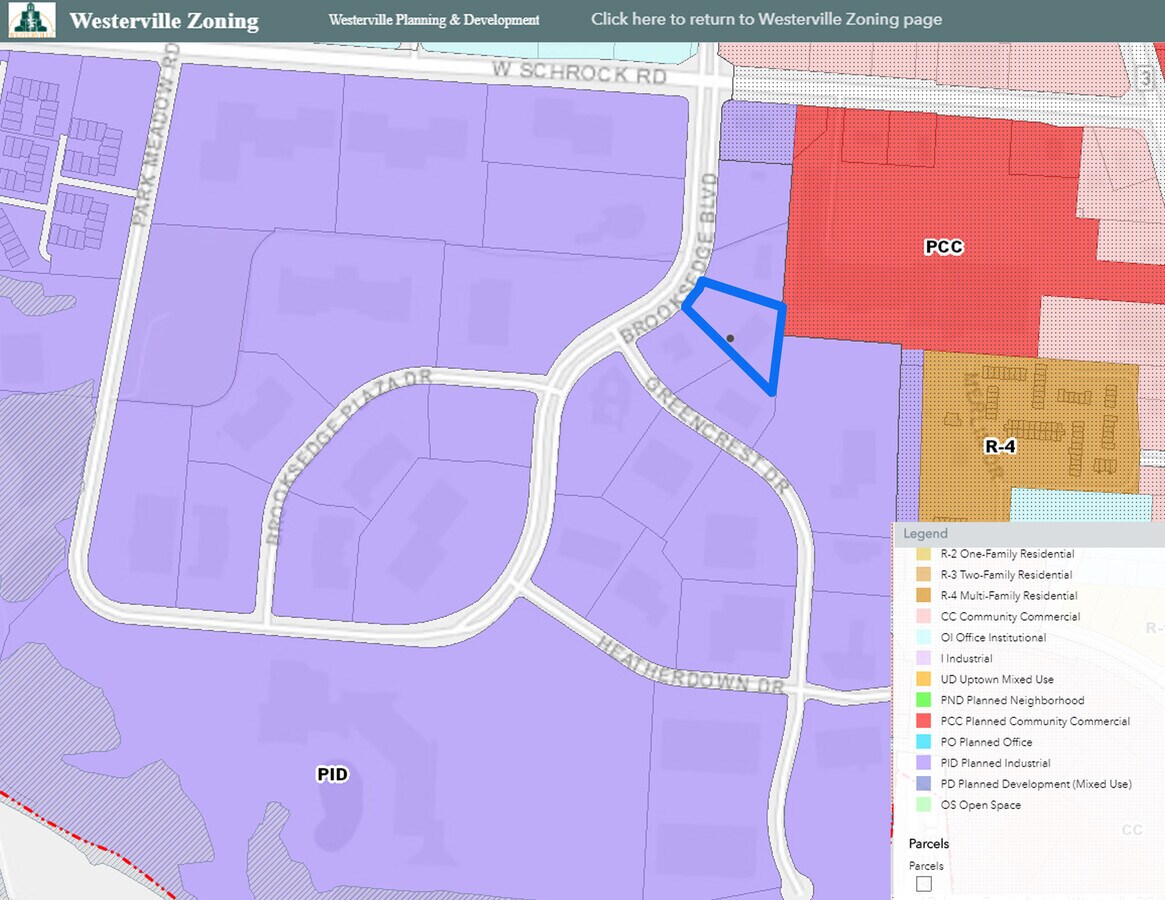The width and height of the screenshot is (1165, 900).
Task: Click the return to Westerville Zoning page link
Action: click(x=766, y=20)
